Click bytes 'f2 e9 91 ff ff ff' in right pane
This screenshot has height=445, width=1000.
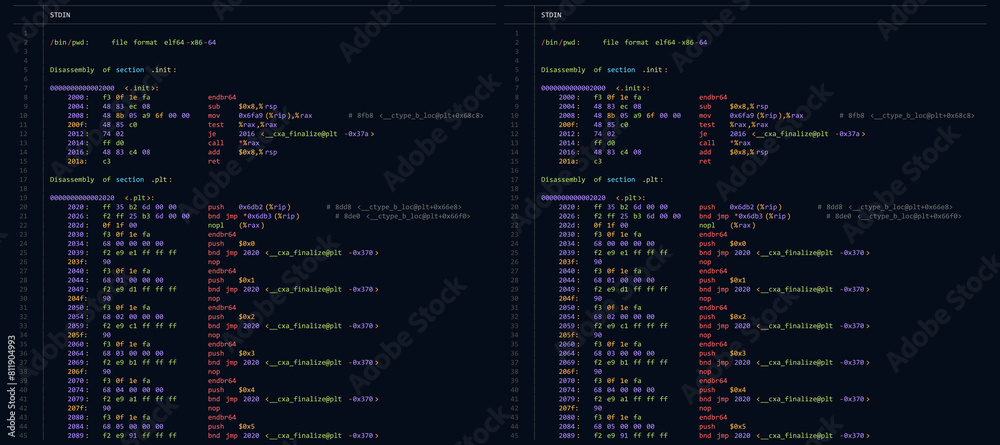pos(630,436)
